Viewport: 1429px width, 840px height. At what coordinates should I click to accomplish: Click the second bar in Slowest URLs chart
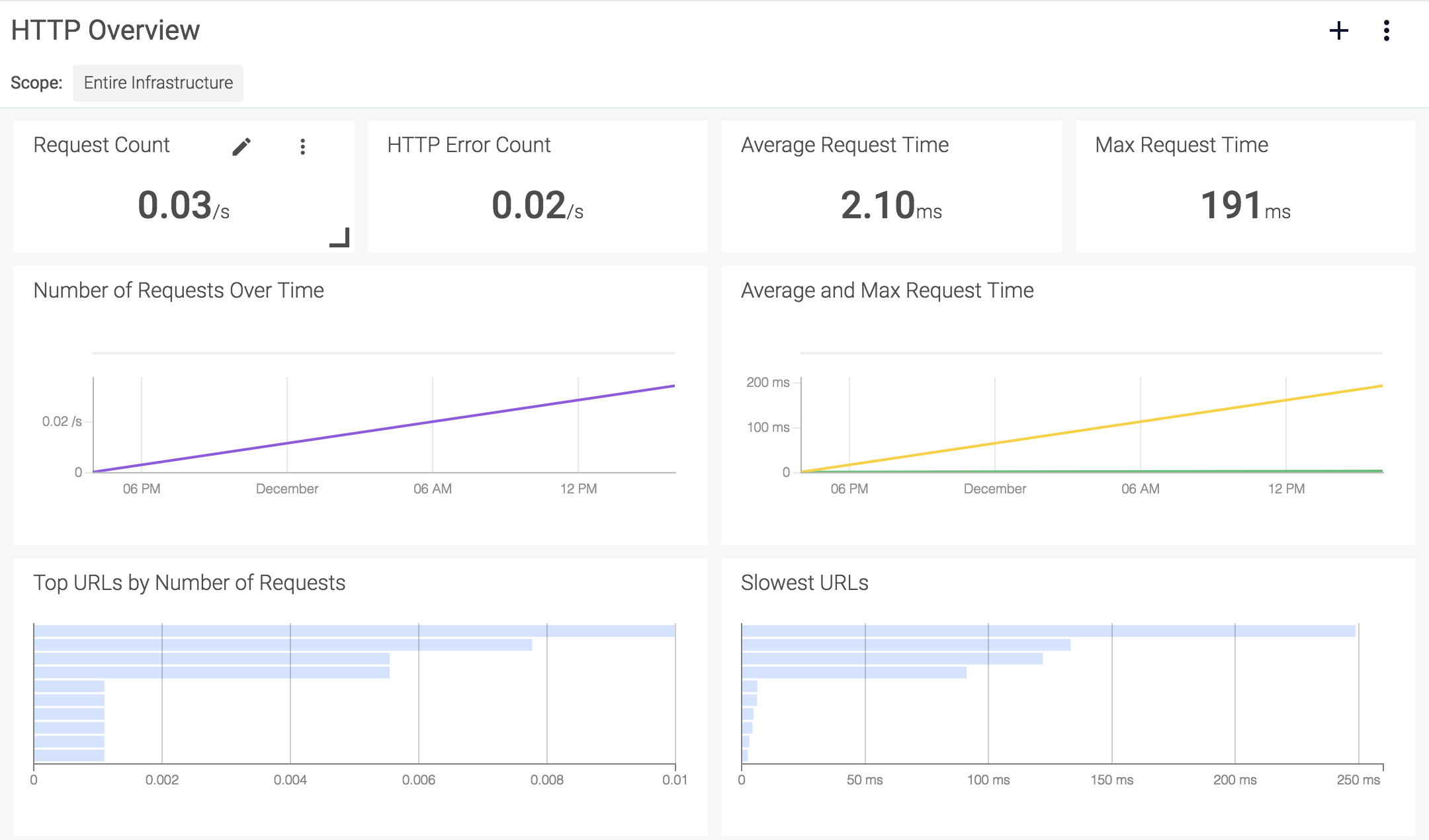pos(906,645)
